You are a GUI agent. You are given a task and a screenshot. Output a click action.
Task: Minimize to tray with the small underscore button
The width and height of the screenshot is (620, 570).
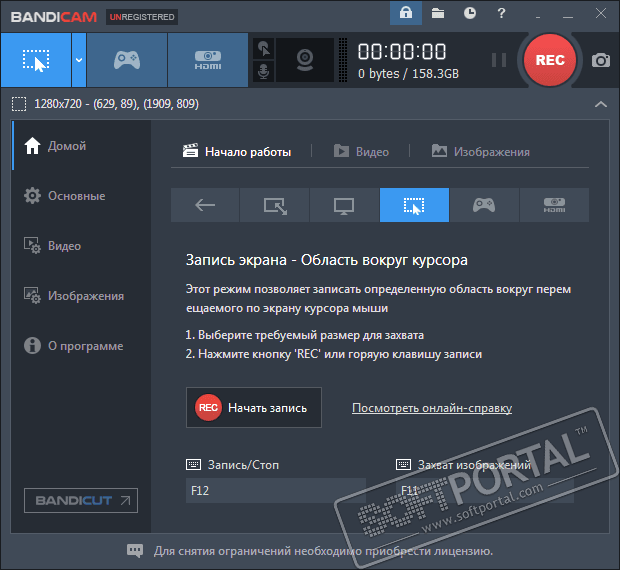[538, 15]
